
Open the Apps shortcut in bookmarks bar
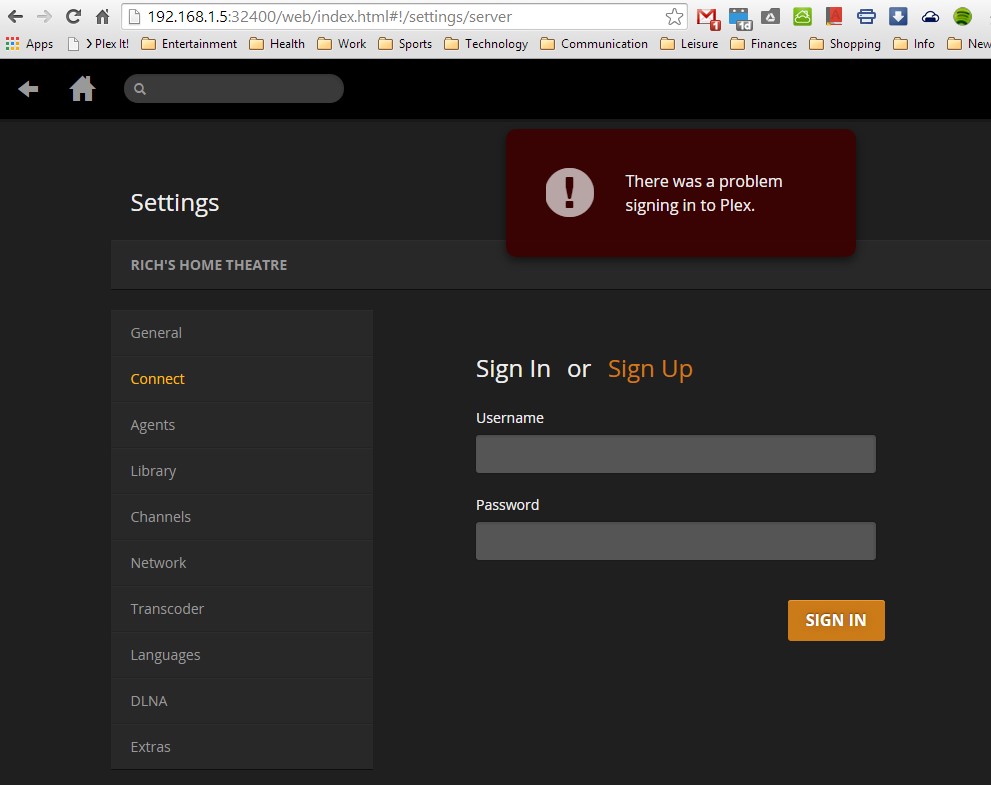[29, 44]
